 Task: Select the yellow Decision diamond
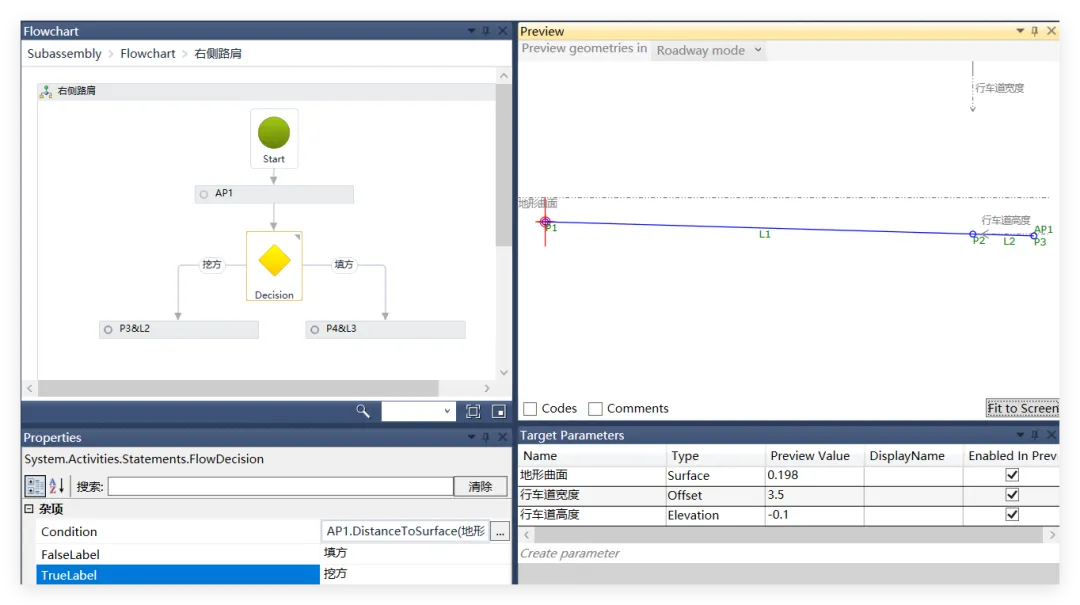pyautogui.click(x=274, y=261)
